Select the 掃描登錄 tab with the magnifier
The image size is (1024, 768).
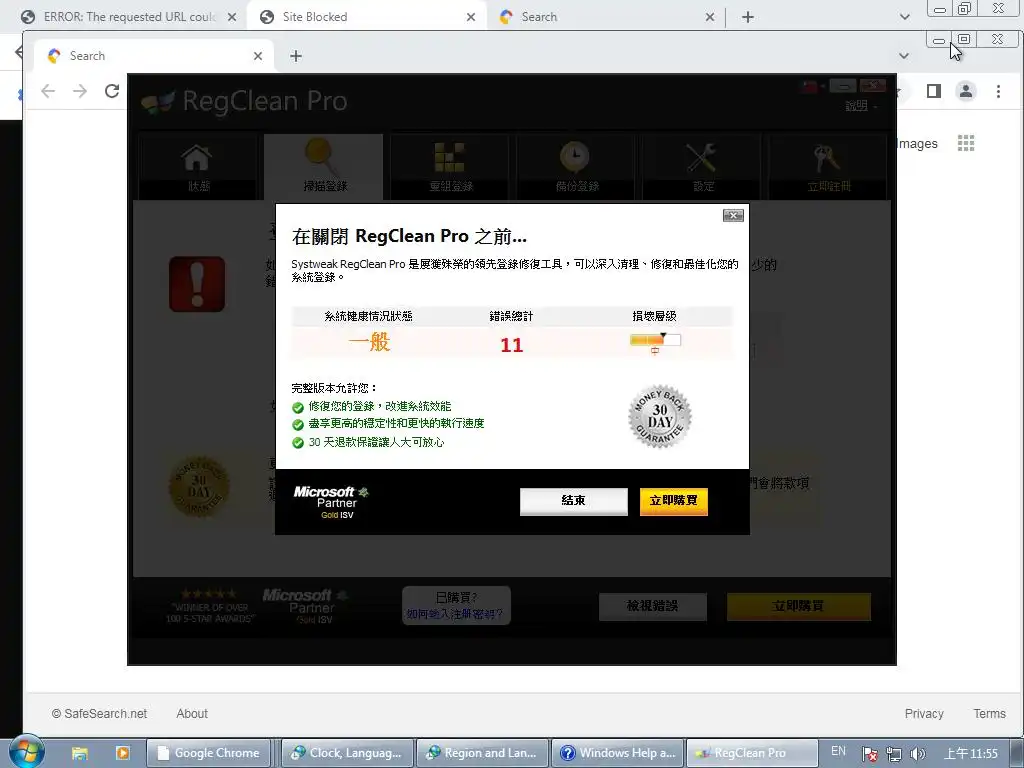pyautogui.click(x=324, y=167)
